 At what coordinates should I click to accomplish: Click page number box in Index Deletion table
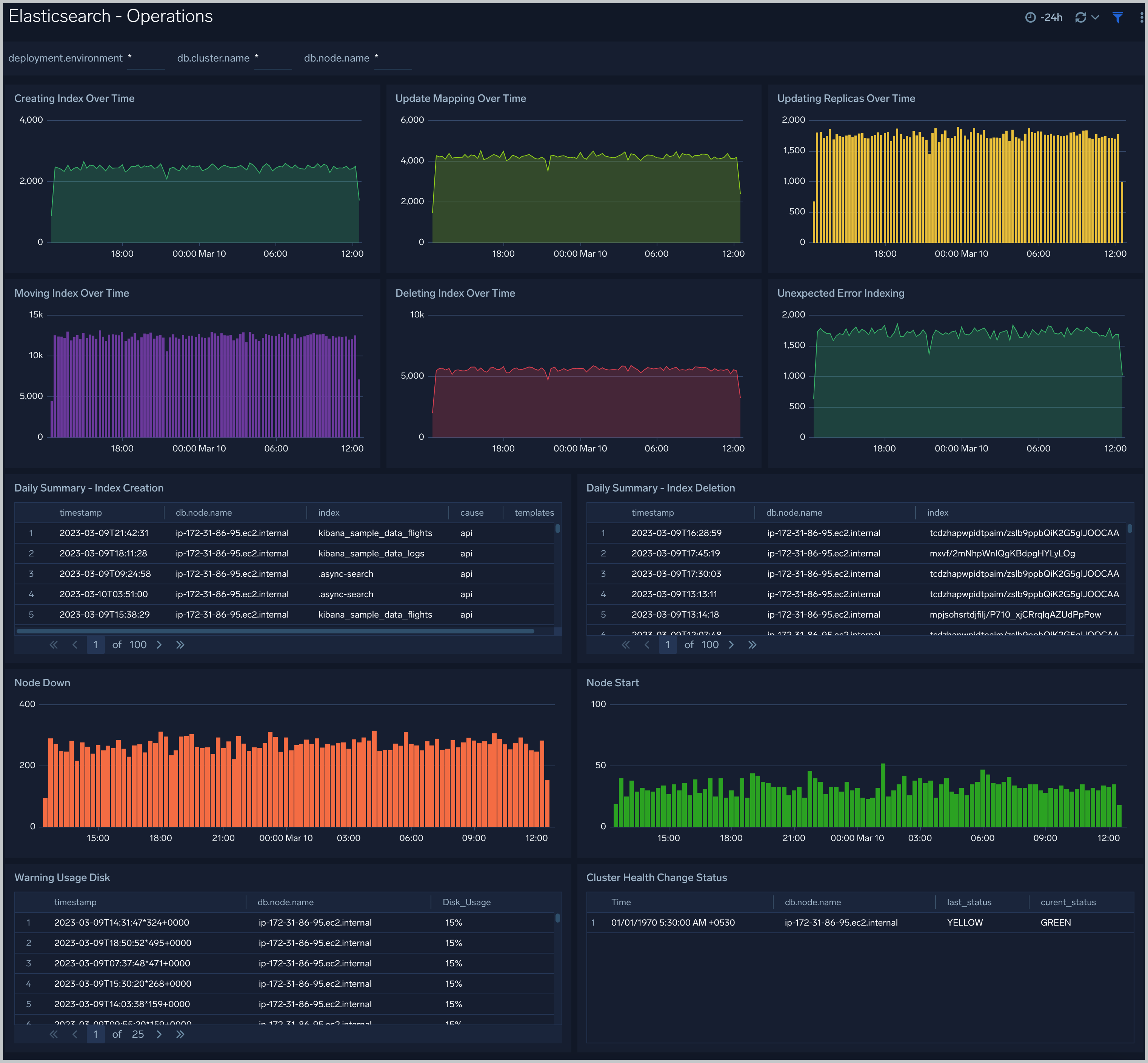pyautogui.click(x=668, y=645)
